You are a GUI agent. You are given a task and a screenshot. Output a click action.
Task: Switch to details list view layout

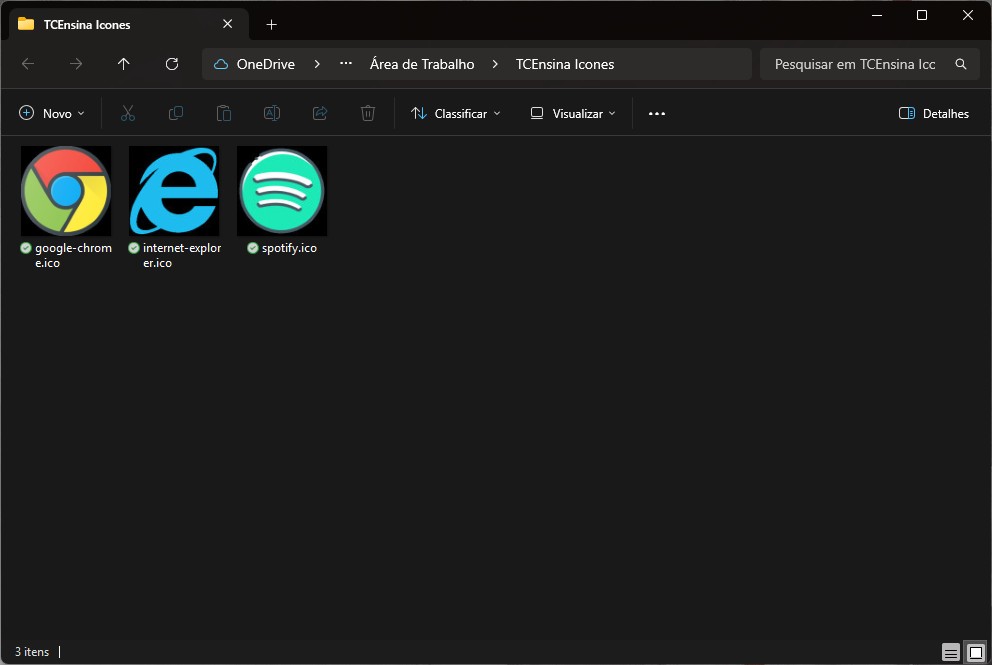[951, 652]
